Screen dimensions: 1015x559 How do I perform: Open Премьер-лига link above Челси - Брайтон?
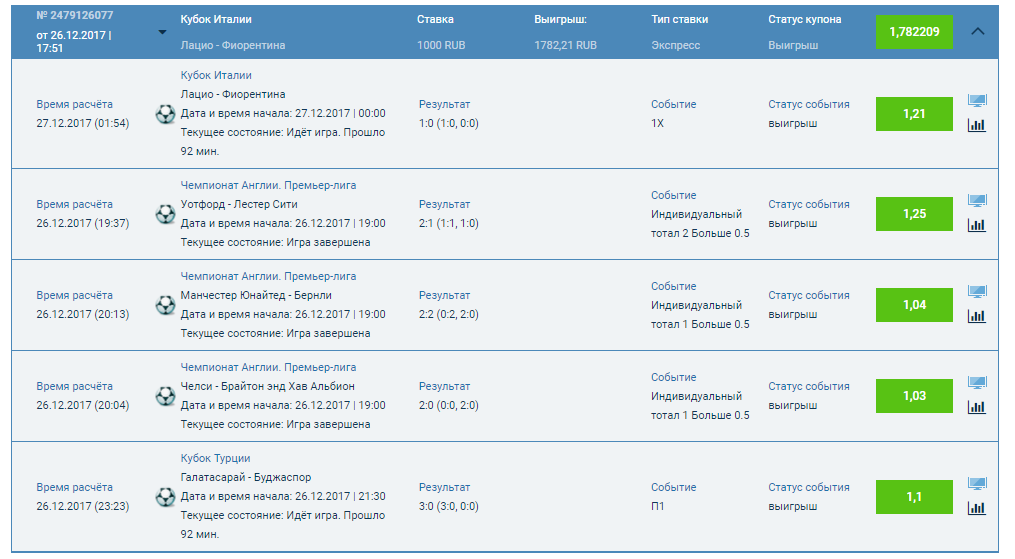268,367
